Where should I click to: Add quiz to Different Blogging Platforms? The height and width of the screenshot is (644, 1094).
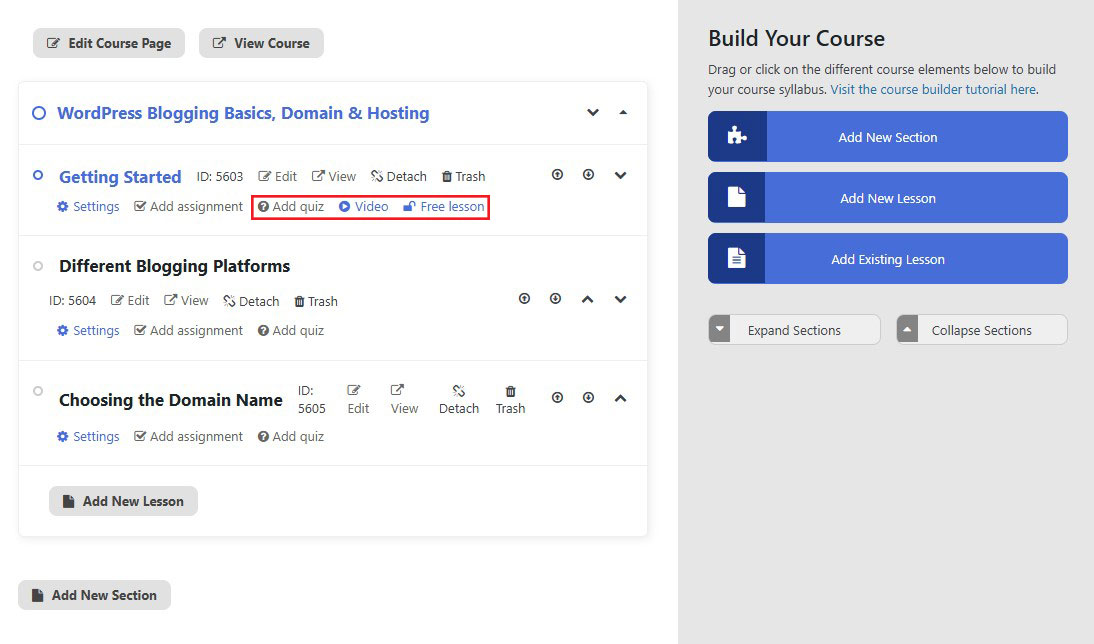(x=291, y=331)
